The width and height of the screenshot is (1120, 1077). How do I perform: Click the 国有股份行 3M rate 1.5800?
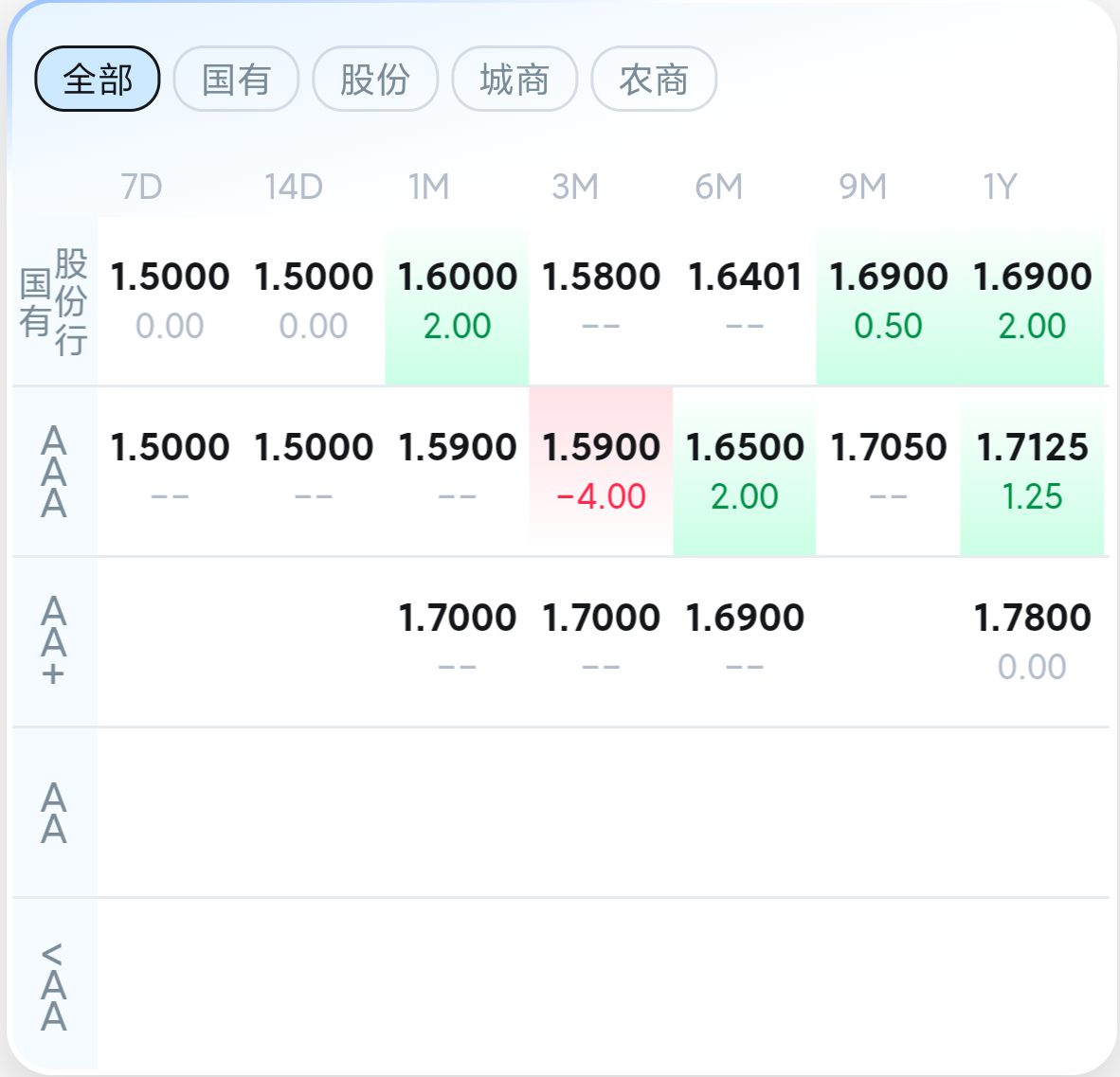601,278
